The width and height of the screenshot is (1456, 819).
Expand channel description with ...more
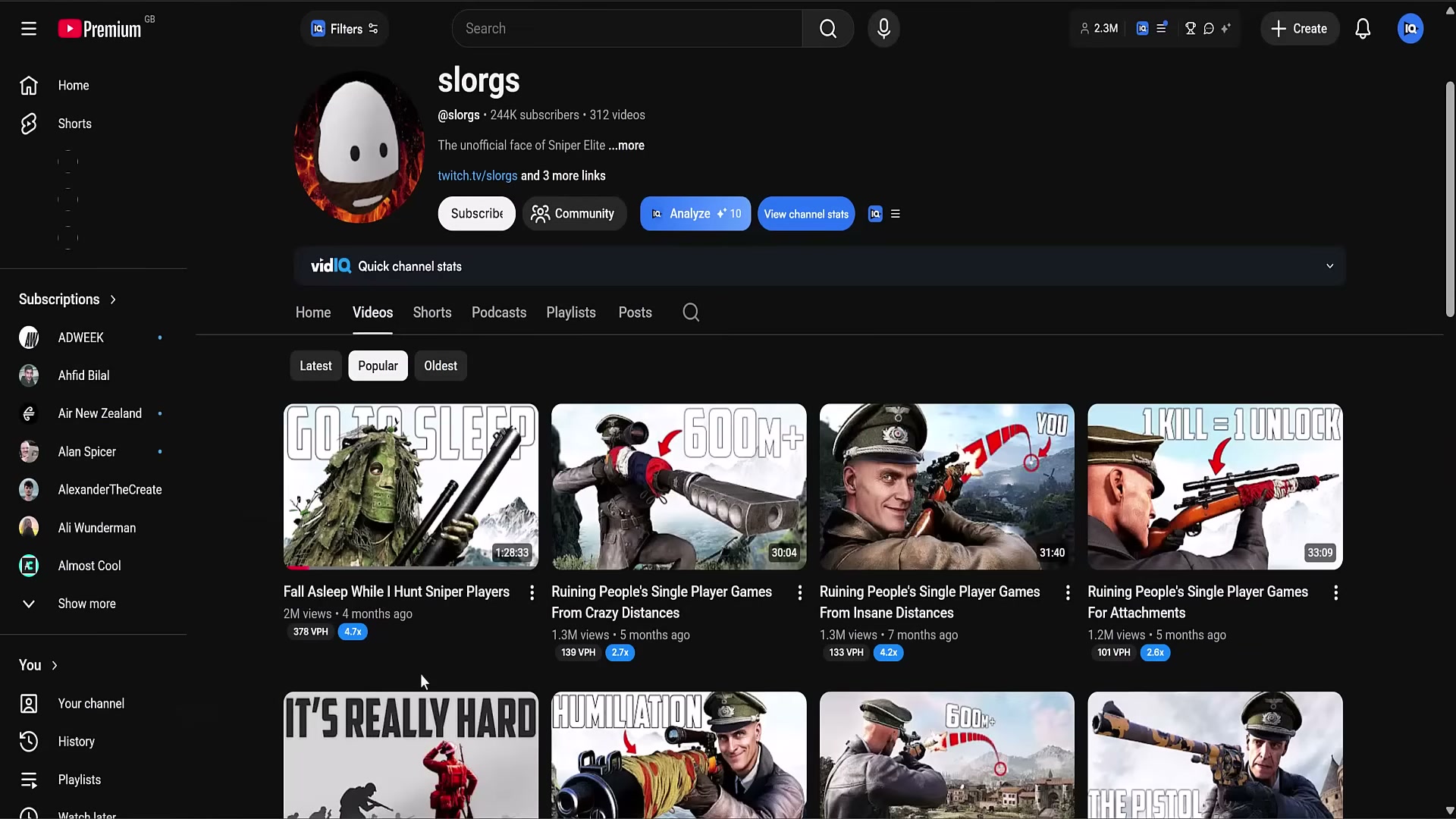[x=626, y=146]
